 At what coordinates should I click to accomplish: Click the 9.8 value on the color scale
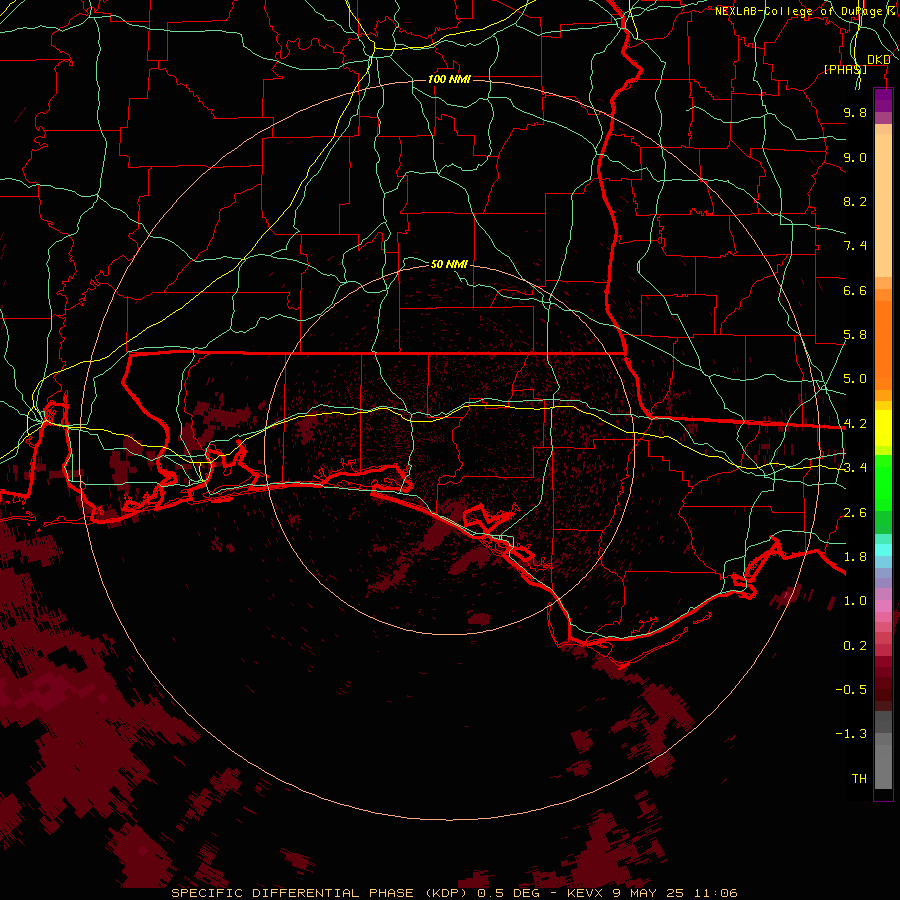(855, 112)
